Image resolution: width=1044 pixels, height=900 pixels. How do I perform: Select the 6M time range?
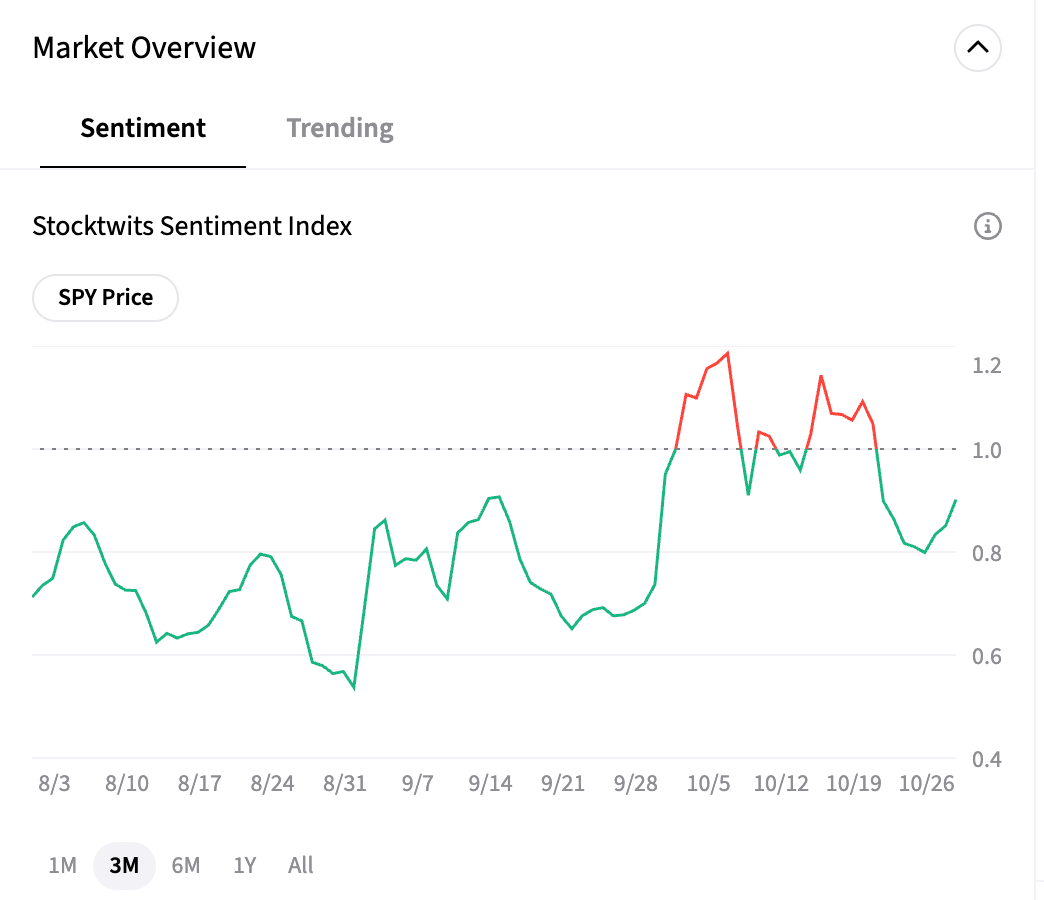186,865
